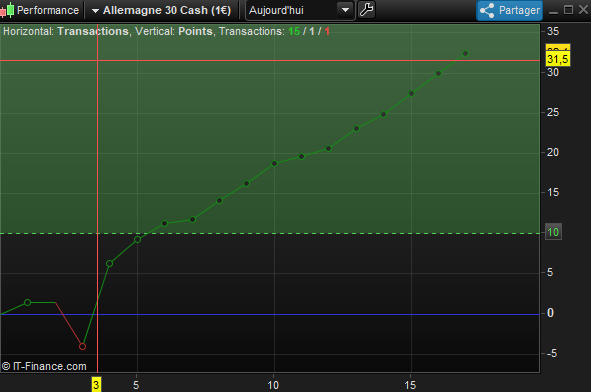Viewport: 591px width, 392px height.
Task: Click the IT-Finance.com copyright text
Action: tap(44, 366)
